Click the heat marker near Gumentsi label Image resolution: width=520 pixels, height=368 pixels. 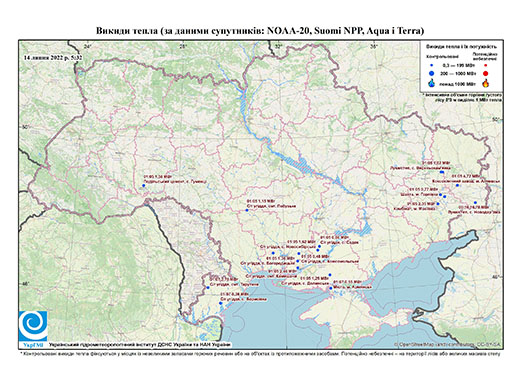point(144,185)
